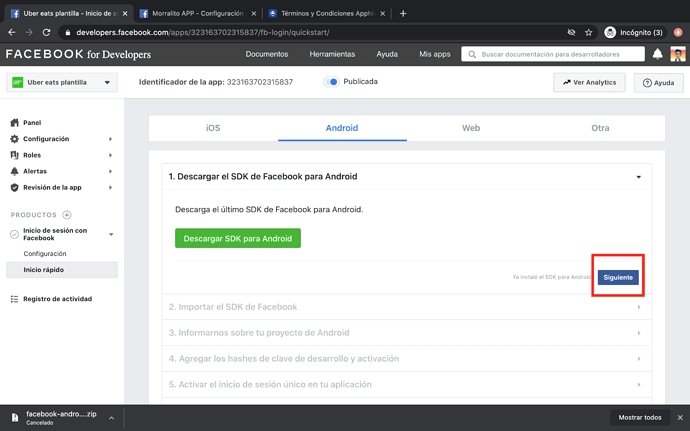Select the Web platform tab
The width and height of the screenshot is (690, 431).
point(470,128)
